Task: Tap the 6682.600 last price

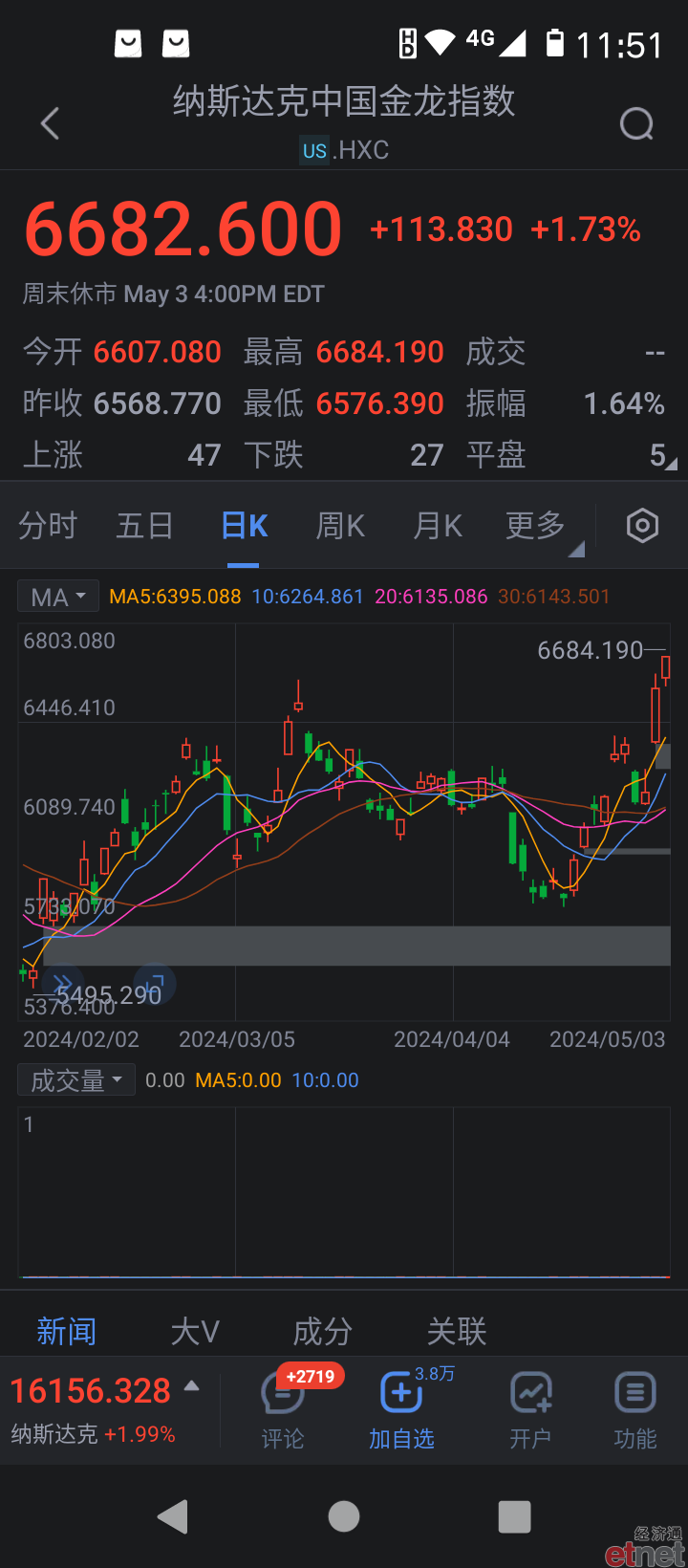Action: click(183, 229)
